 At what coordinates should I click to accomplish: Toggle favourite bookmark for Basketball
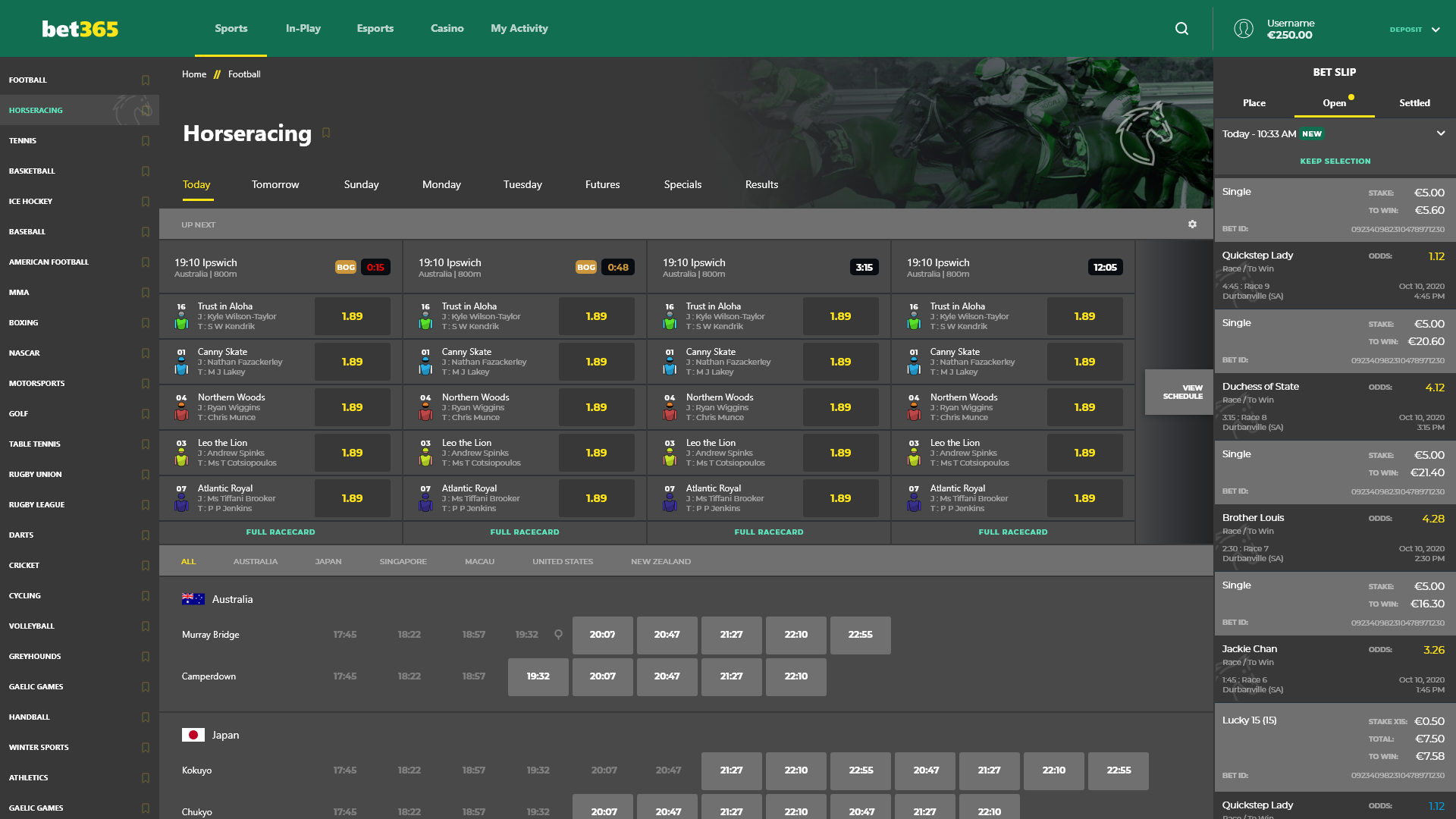pyautogui.click(x=146, y=171)
